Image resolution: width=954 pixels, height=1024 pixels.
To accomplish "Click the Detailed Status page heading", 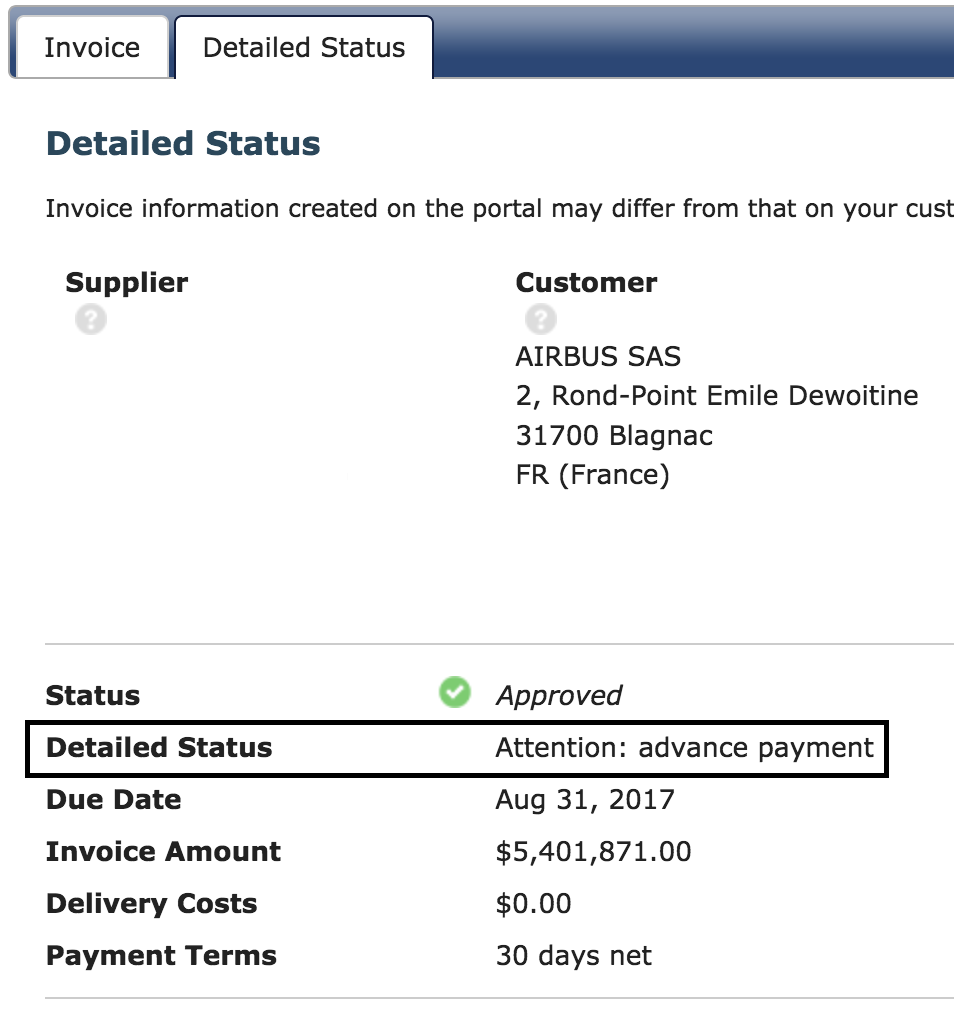I will point(183,143).
